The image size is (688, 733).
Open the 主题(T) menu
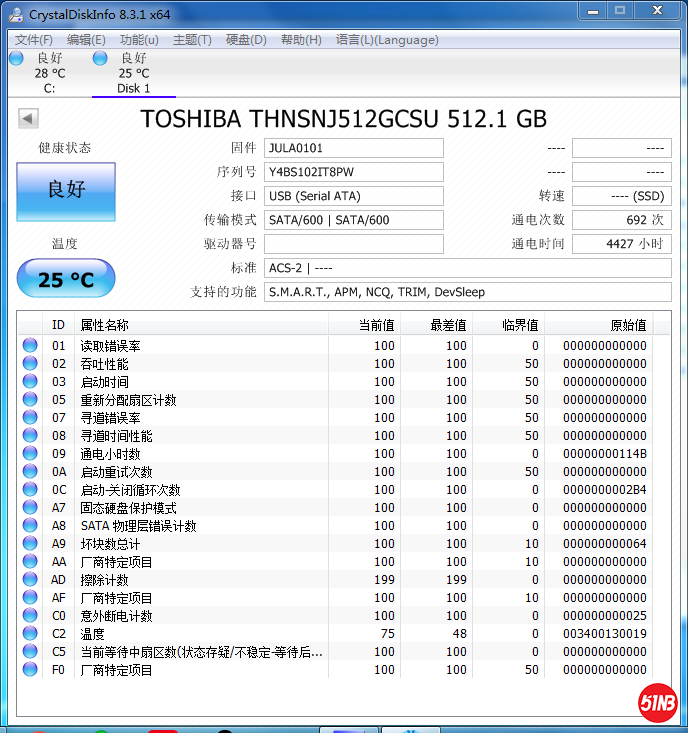(x=192, y=40)
